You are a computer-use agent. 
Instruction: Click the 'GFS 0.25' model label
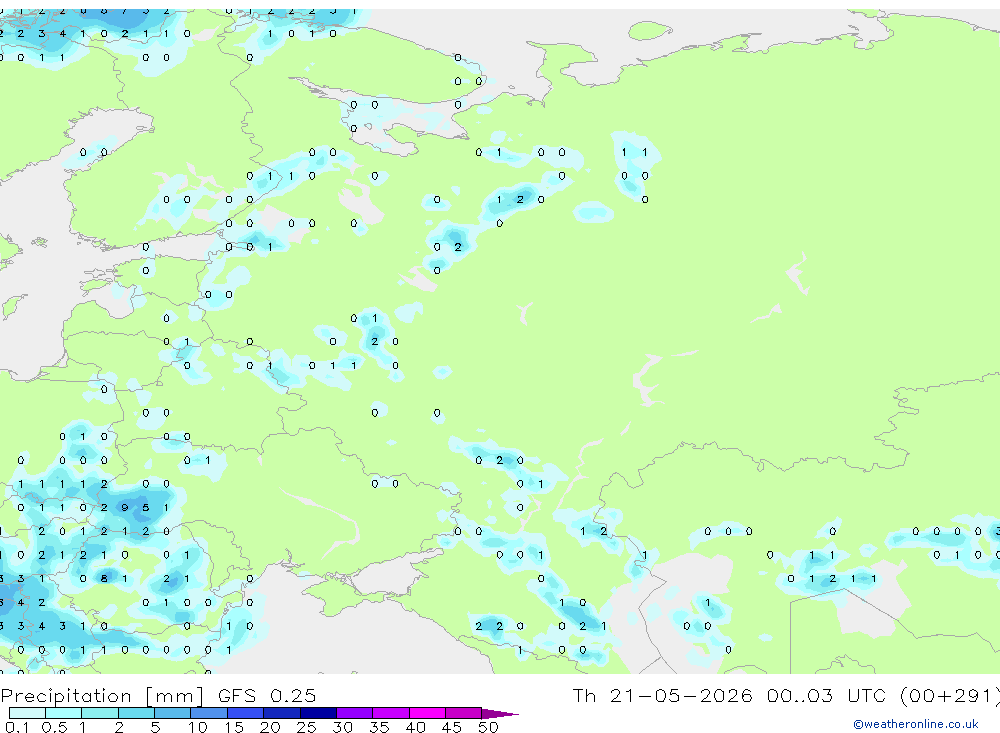point(267,695)
